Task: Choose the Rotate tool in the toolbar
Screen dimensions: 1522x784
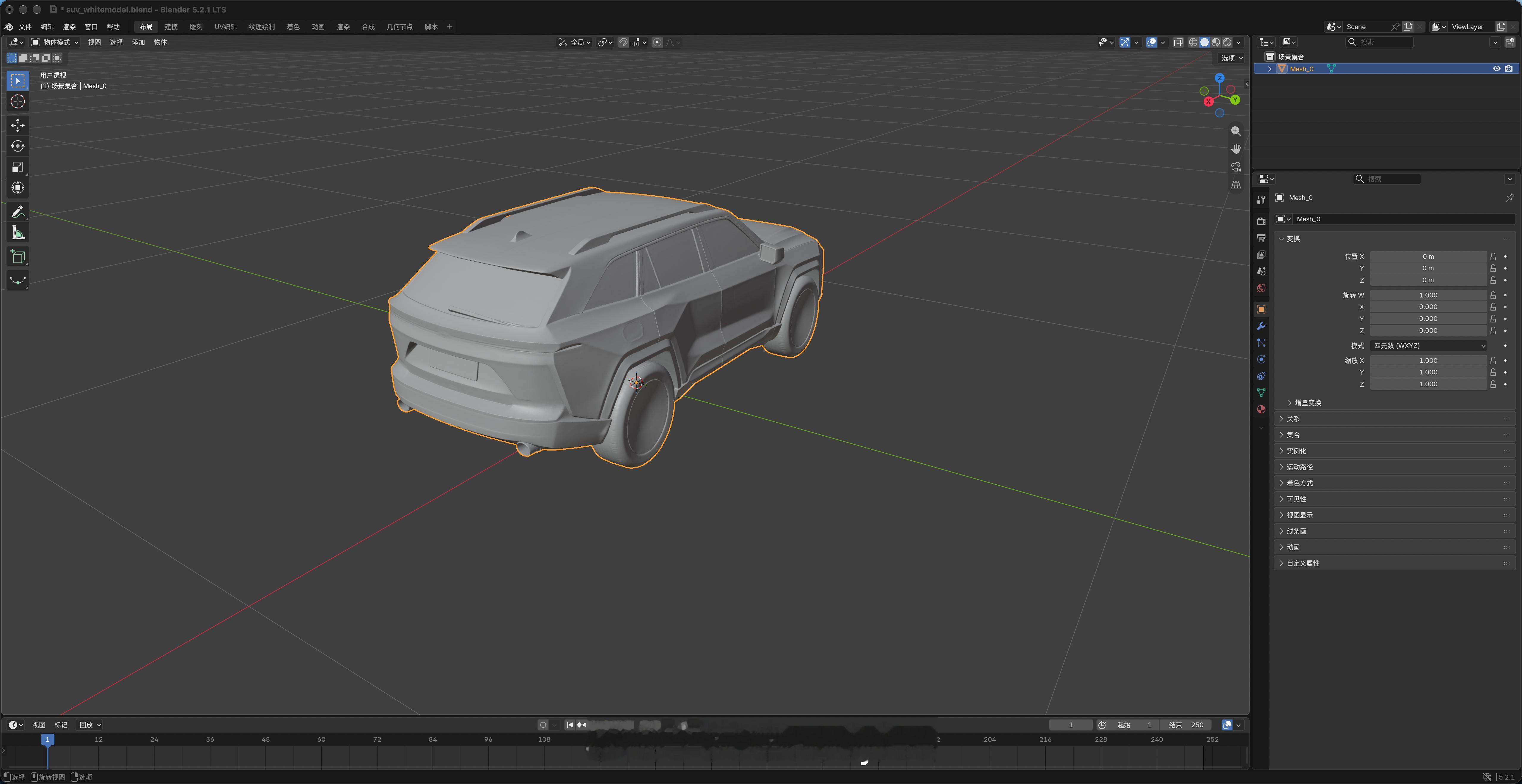Action: (x=18, y=146)
